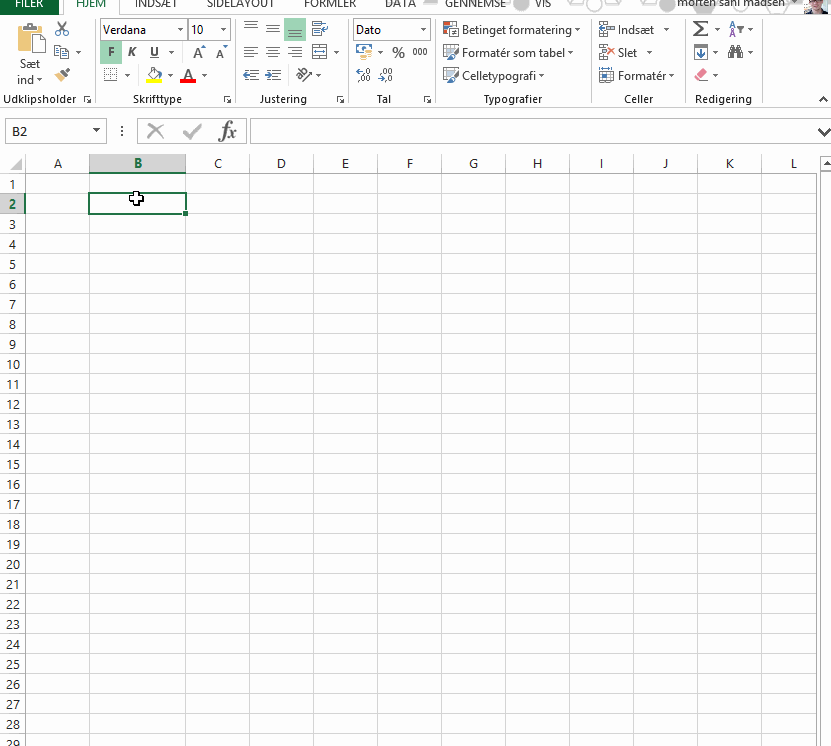Increase font size with larger A icon
The image size is (831, 746).
click(200, 53)
